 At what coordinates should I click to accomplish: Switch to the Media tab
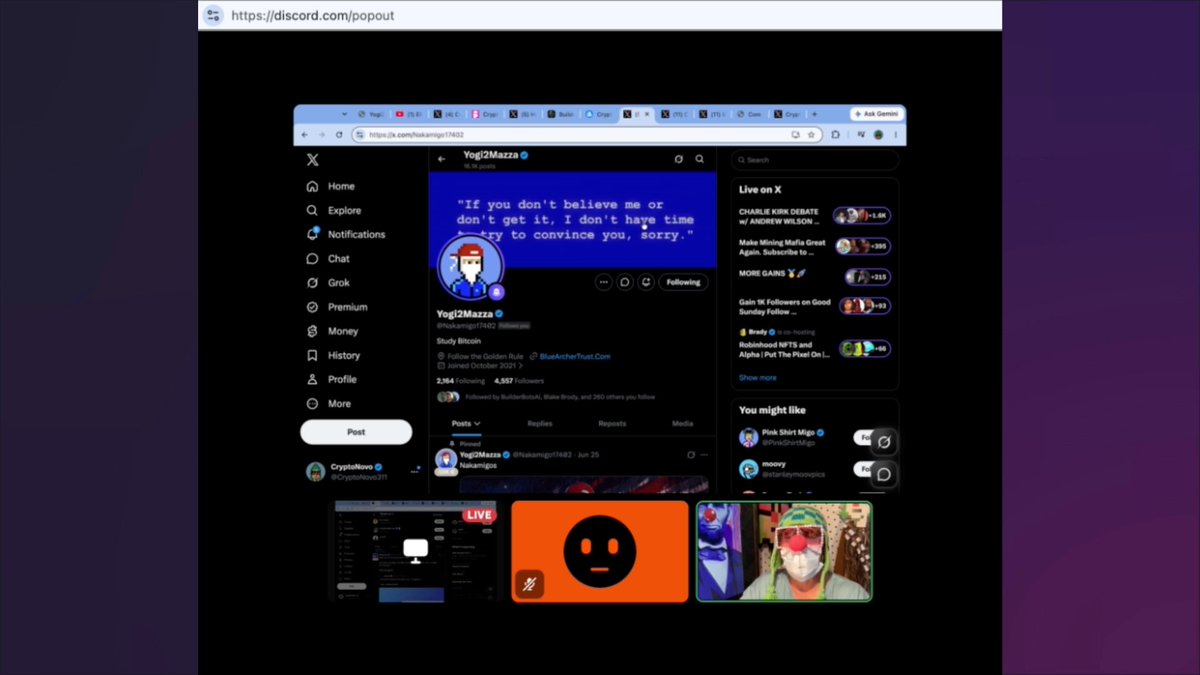coord(683,424)
